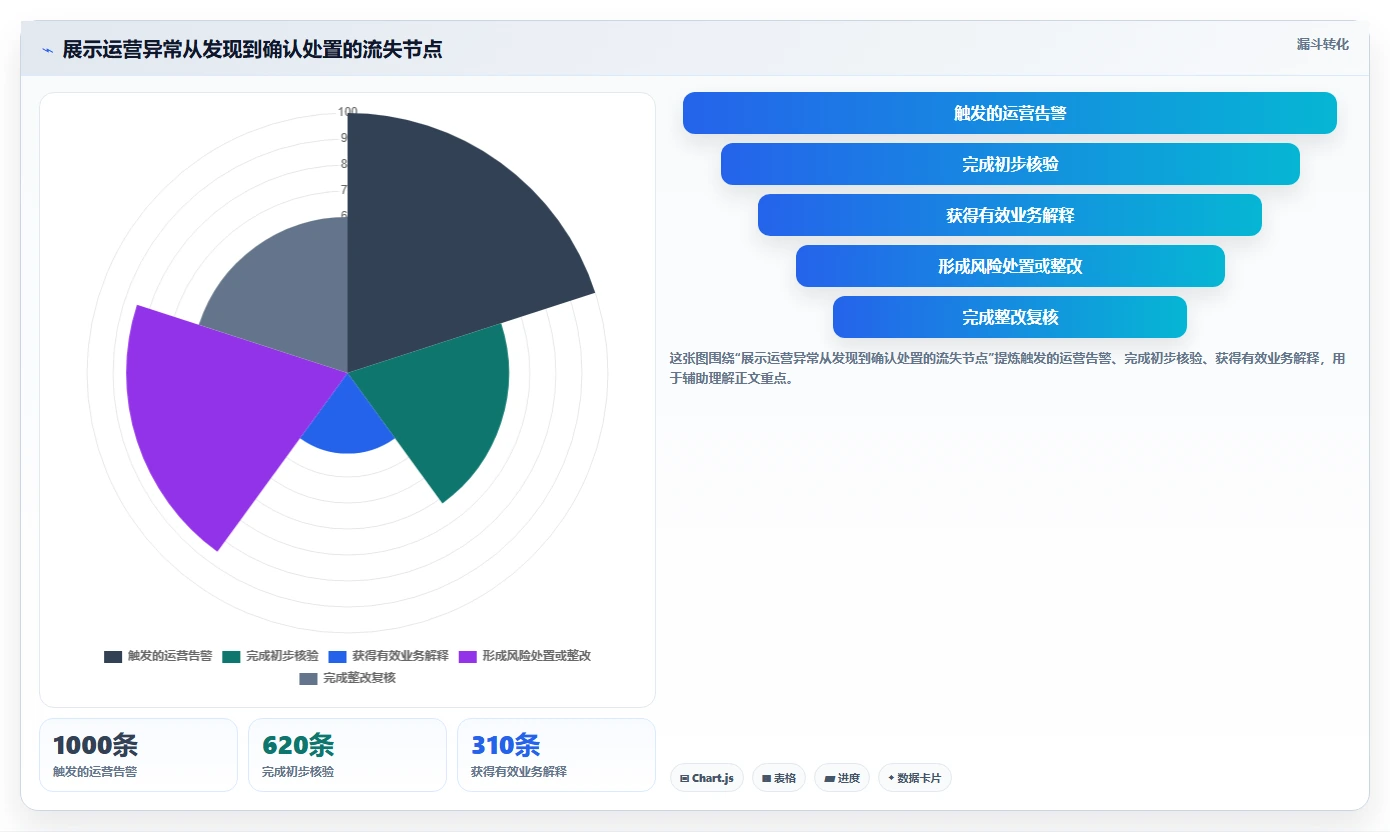Image resolution: width=1390 pixels, height=832 pixels.
Task: Click the 完成初步核验 funnel bar
Action: coord(1010,164)
